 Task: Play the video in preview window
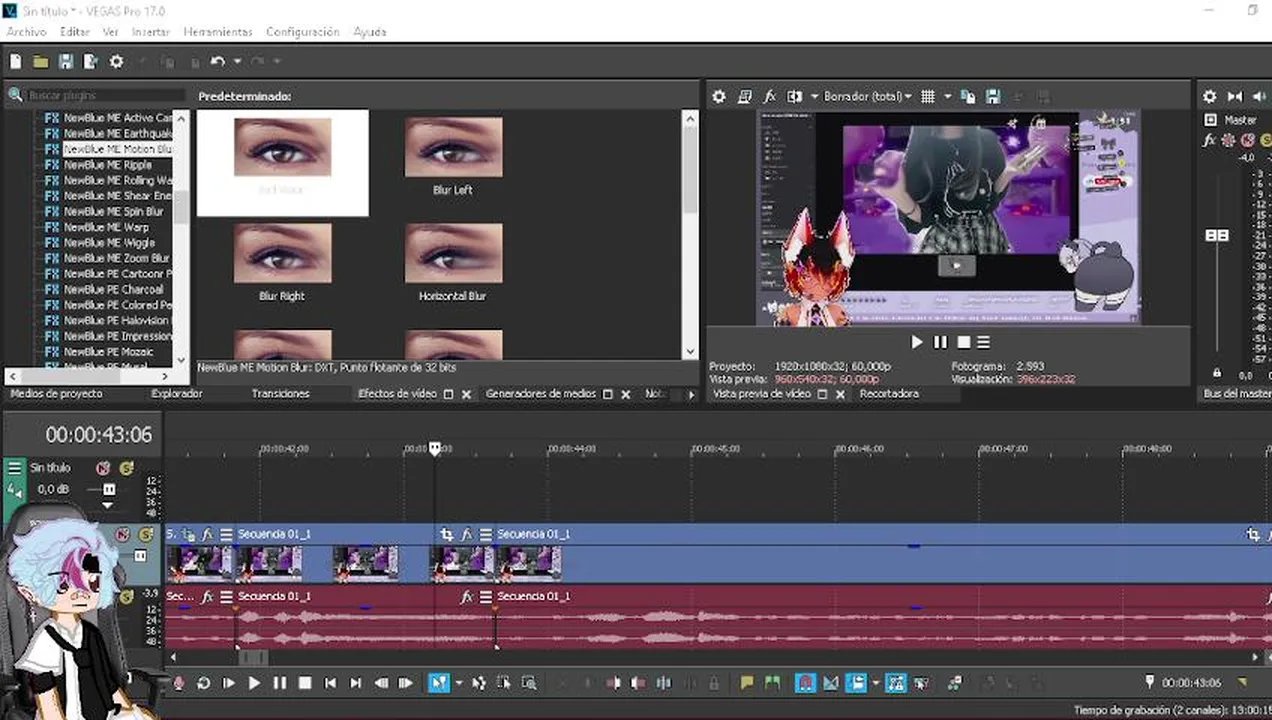pos(917,342)
